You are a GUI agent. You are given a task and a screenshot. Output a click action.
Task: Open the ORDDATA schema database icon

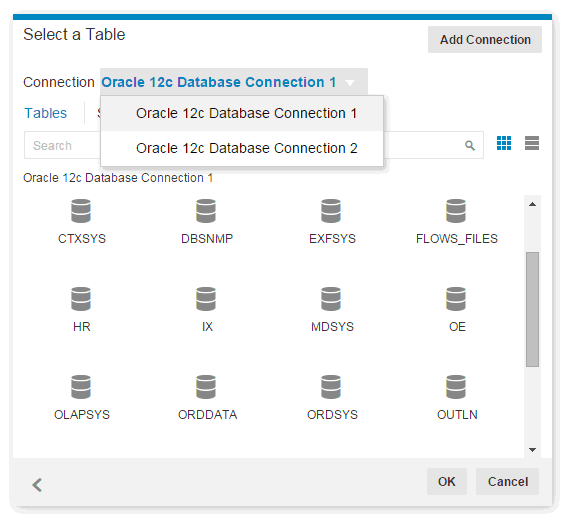206,387
